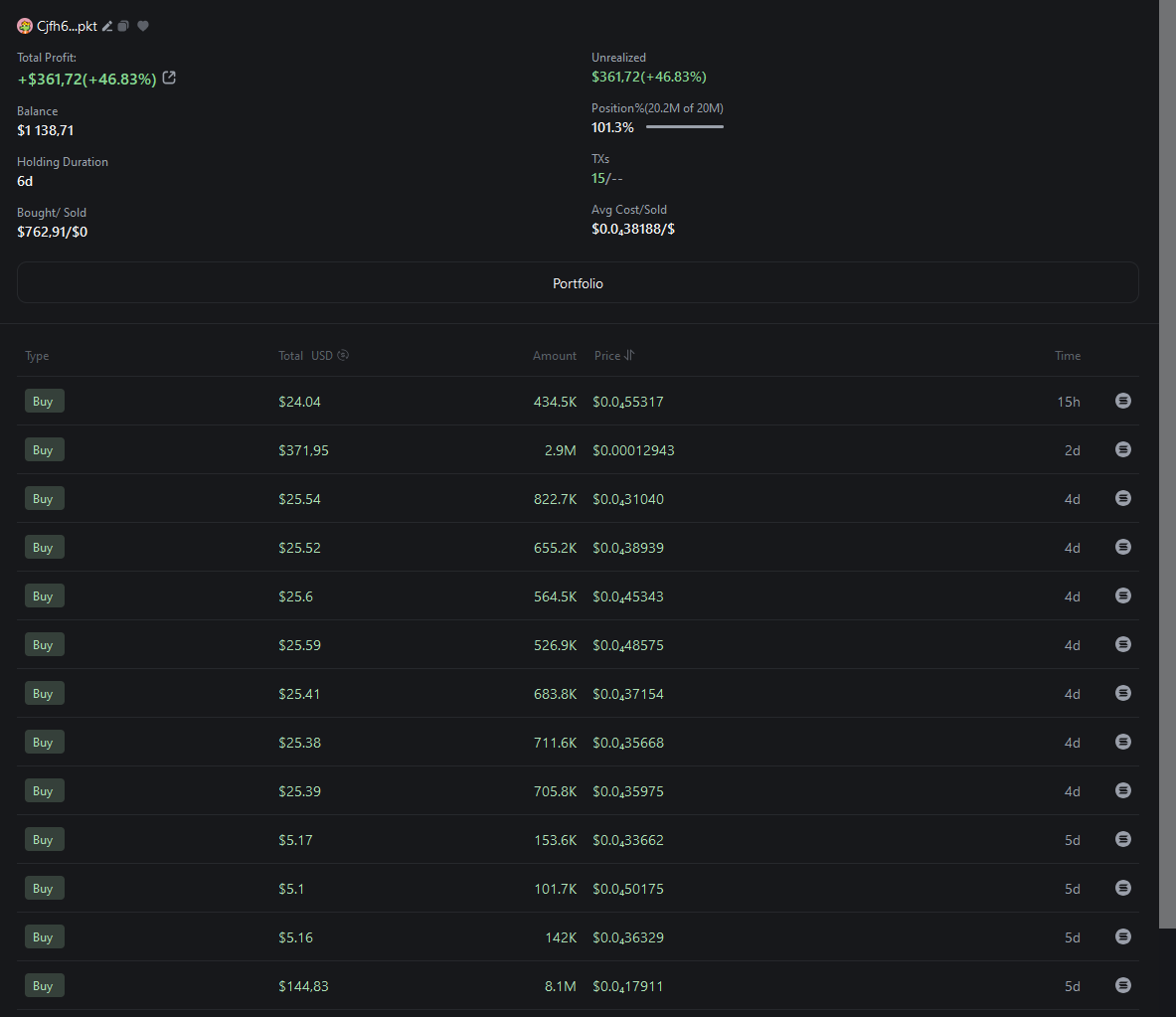Copy the Cjfh6...pkt wallet address
The image size is (1176, 1017).
tap(123, 26)
